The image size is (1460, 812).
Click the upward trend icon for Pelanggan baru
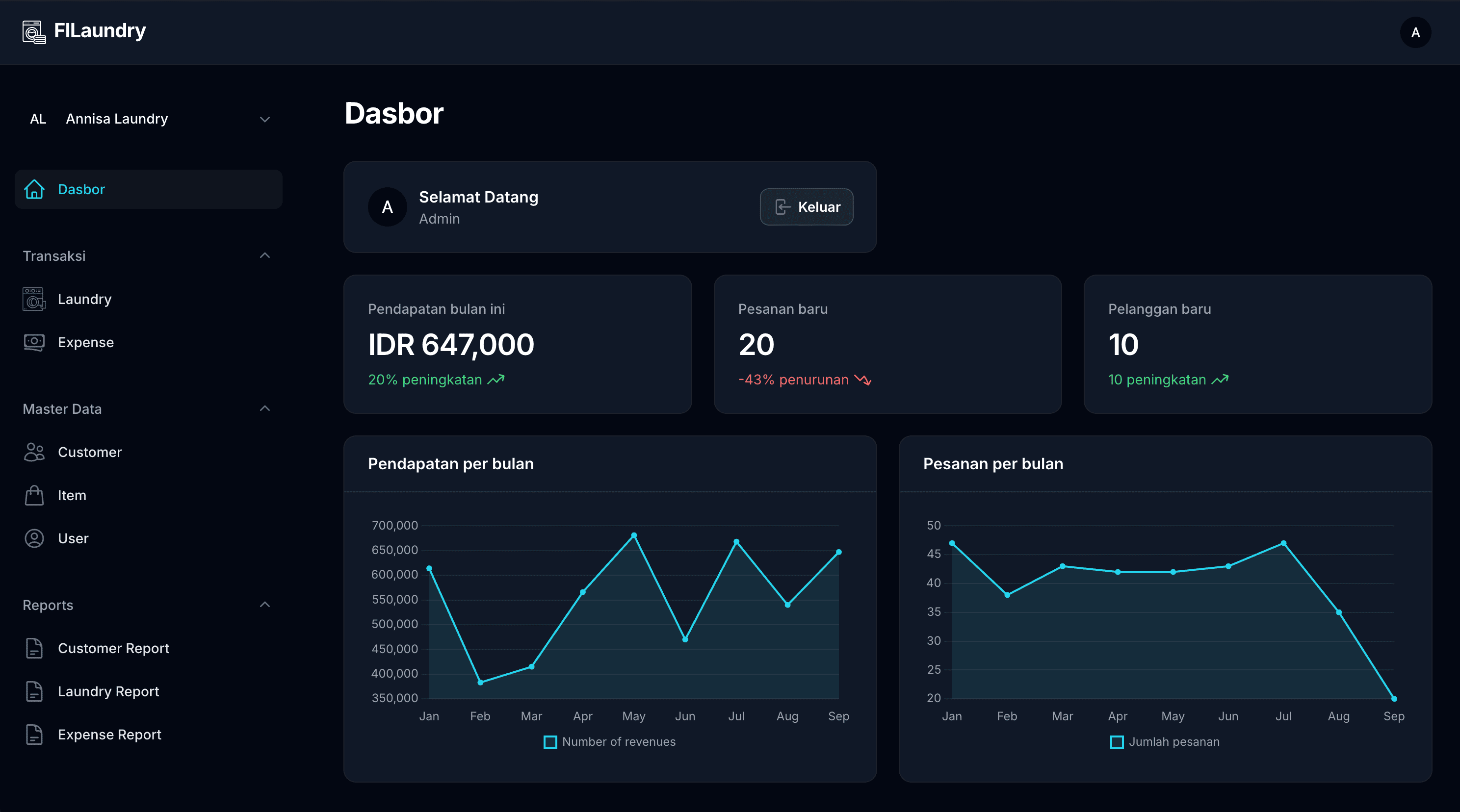(x=1220, y=380)
